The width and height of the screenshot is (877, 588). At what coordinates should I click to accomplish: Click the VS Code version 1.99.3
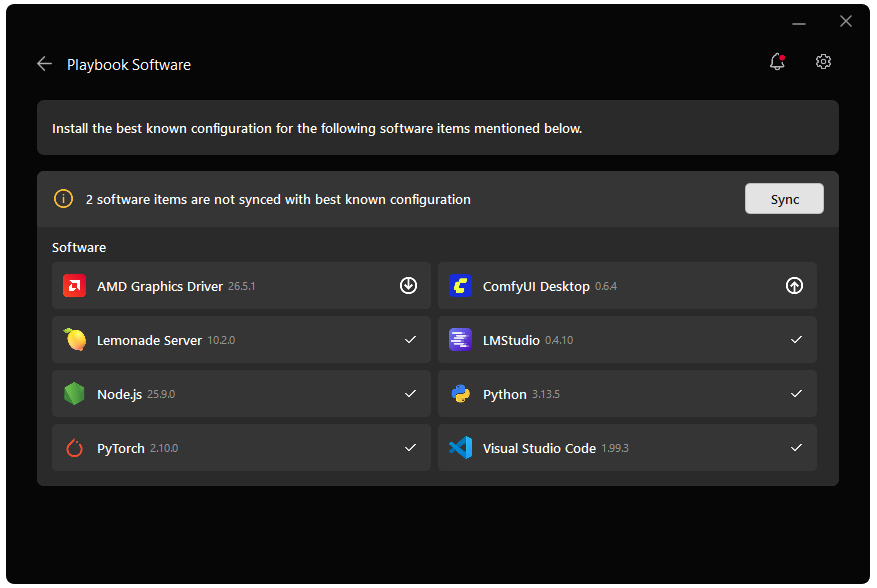615,448
